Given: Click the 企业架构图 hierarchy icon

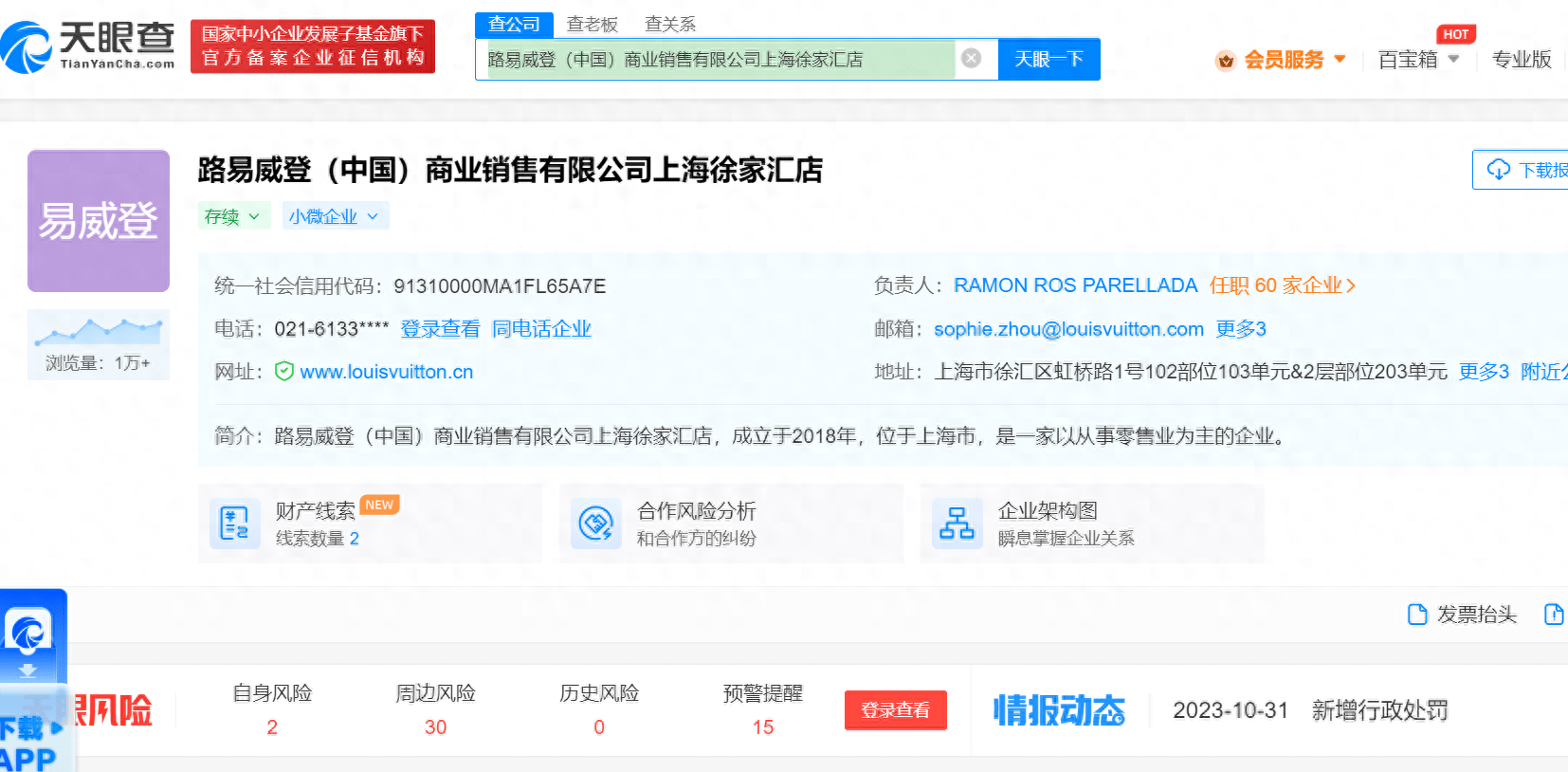Looking at the screenshot, I should click(x=957, y=523).
